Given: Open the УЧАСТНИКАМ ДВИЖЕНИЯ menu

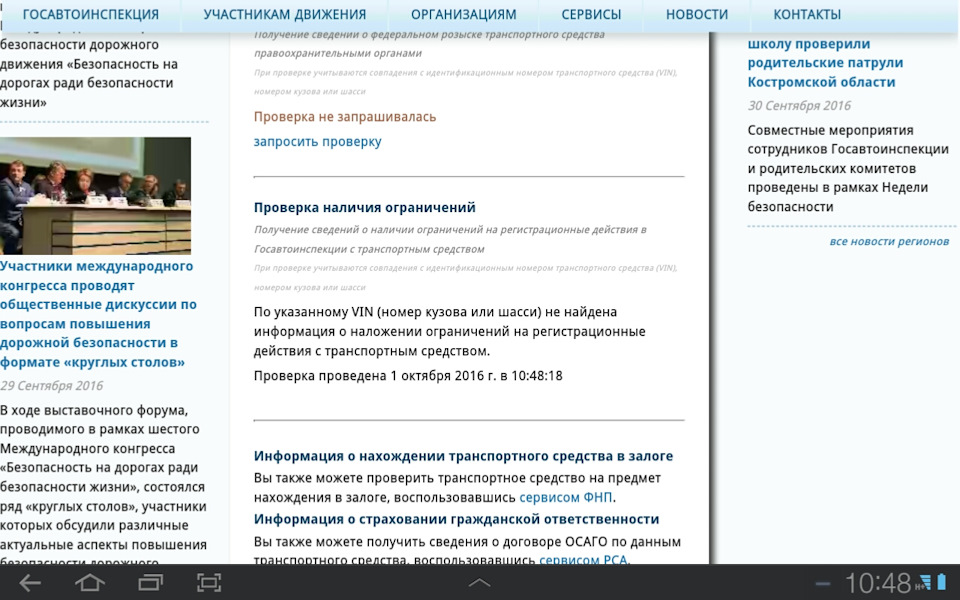Looking at the screenshot, I should (x=286, y=14).
